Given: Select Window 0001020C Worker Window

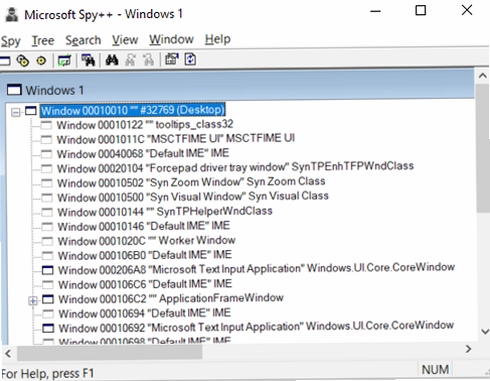Looking at the screenshot, I should point(147,240).
